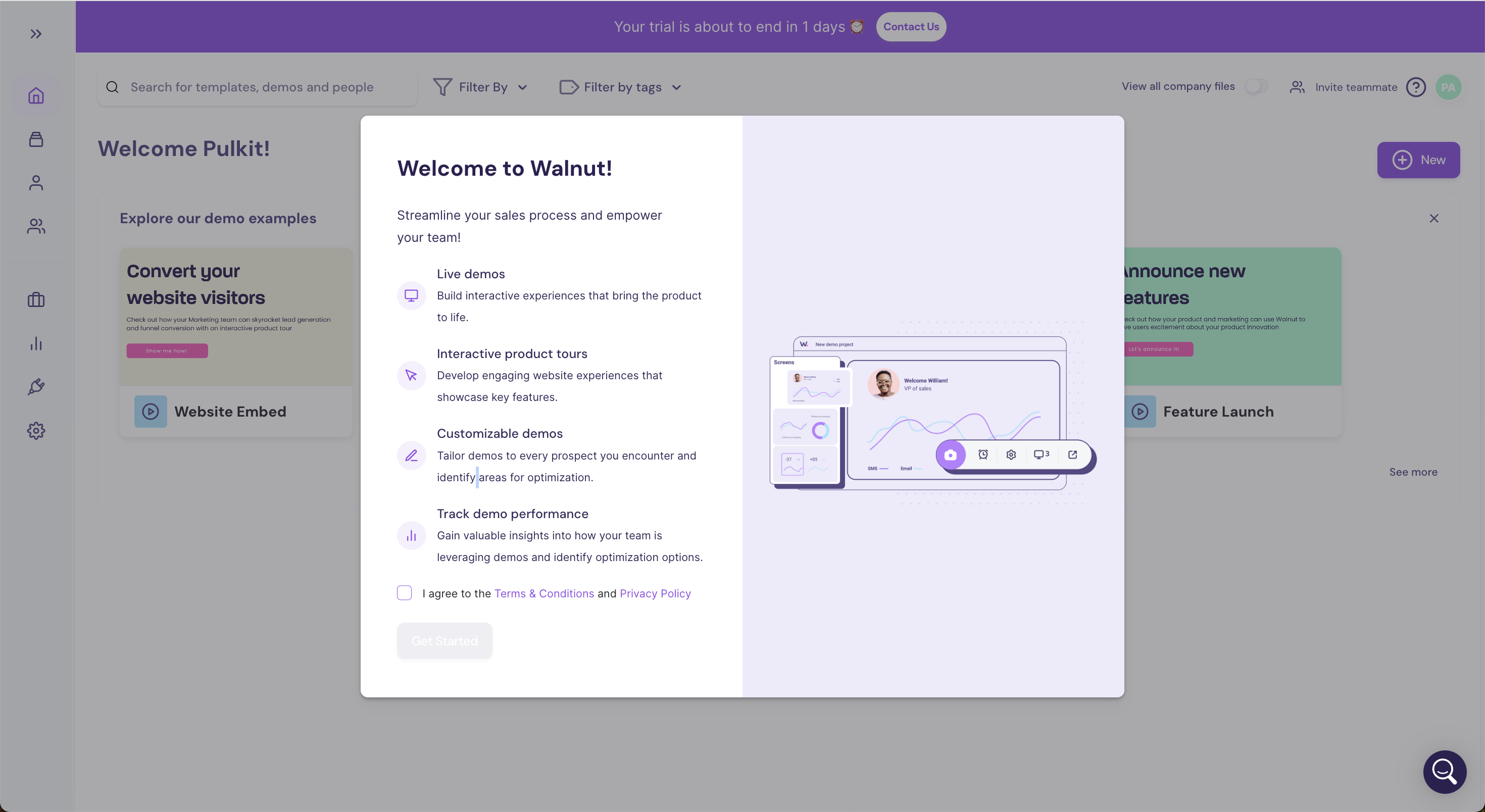Close the demo examples section with X
Screen dimensions: 1485x812
(x=1433, y=219)
